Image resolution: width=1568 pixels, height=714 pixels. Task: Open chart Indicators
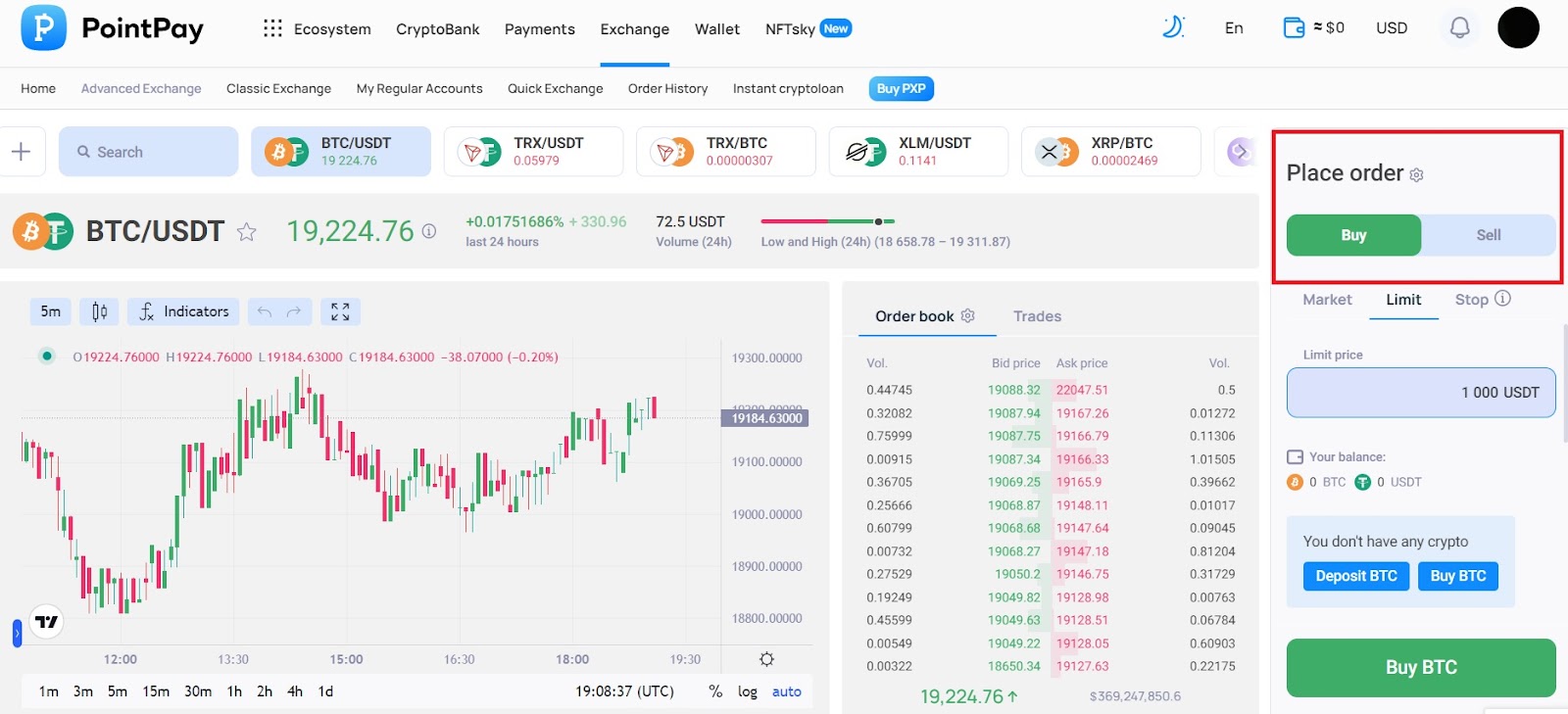click(183, 311)
